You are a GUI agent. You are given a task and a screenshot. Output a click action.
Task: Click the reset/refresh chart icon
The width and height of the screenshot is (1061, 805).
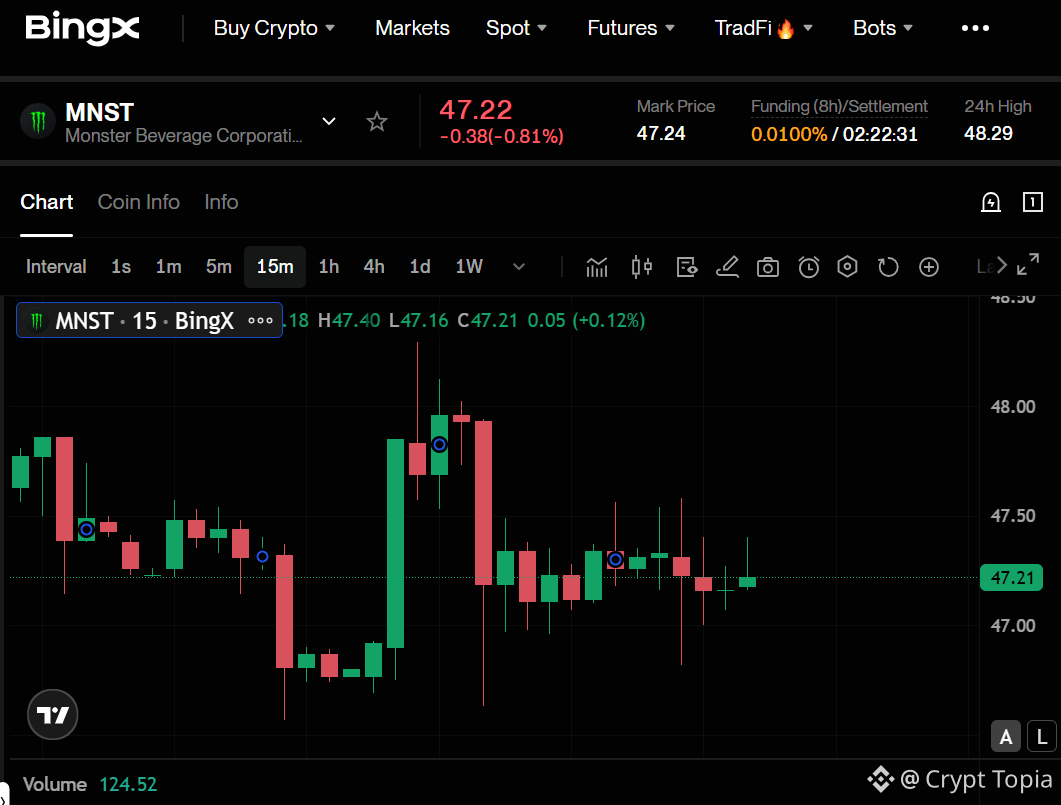pos(888,267)
